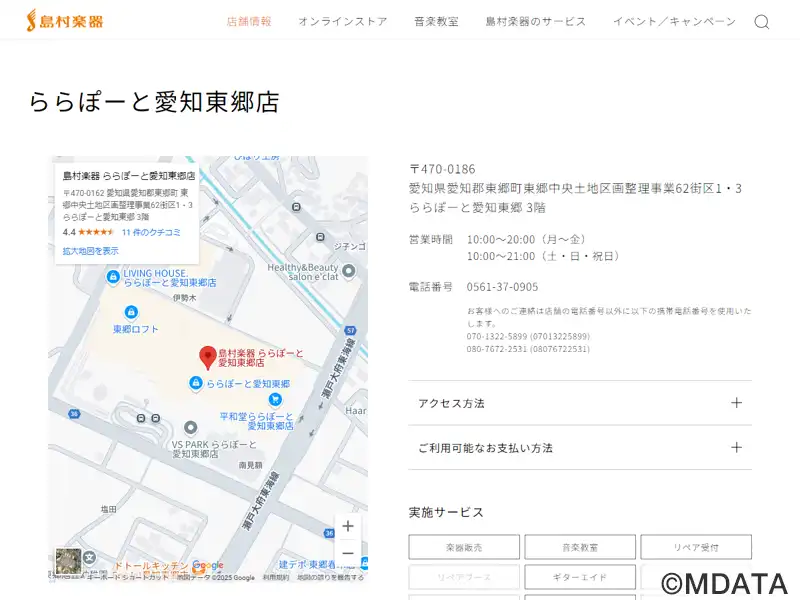Open the 店舗情報 menu
The width and height of the screenshot is (800, 600).
click(249, 21)
